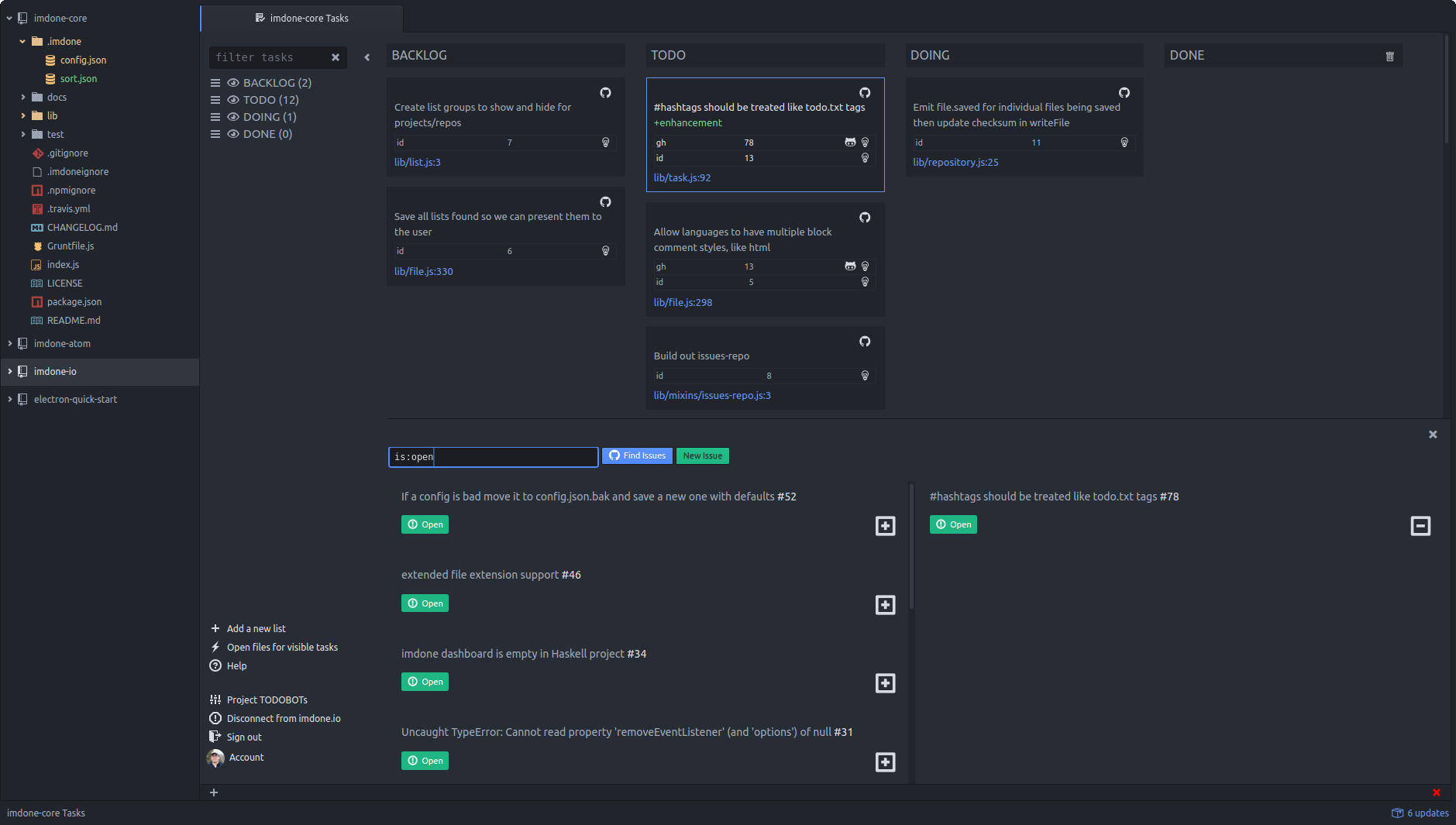Open GitHub icon on 'Save all lists' card
This screenshot has height=825, width=1456.
click(x=605, y=202)
